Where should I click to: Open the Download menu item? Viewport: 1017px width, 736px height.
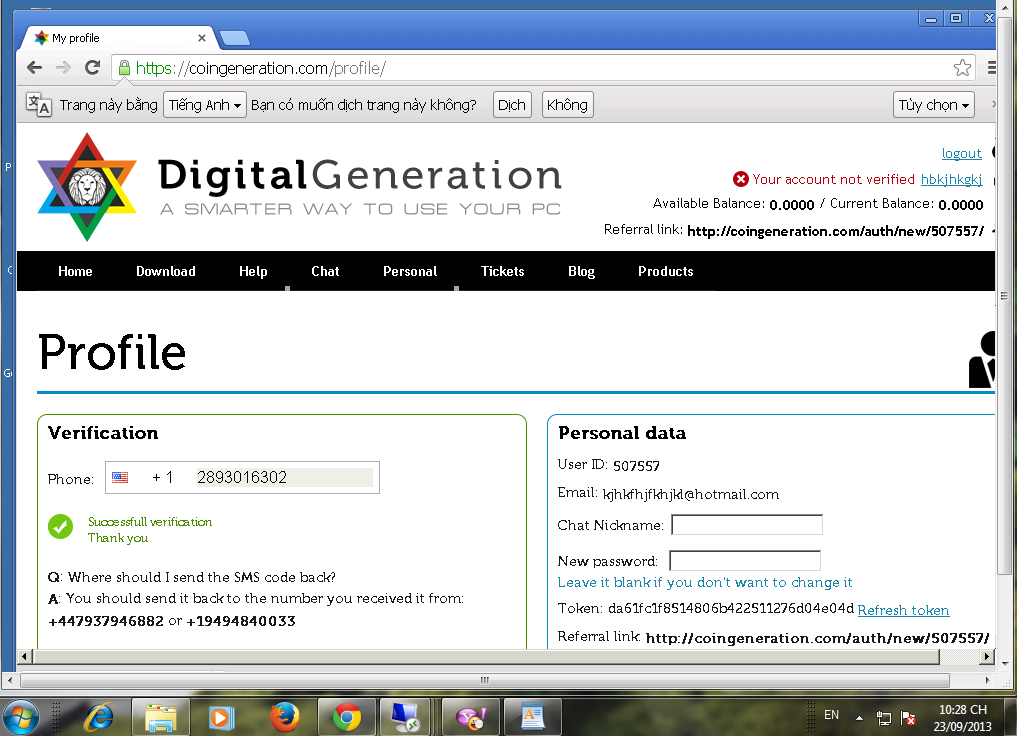point(165,271)
